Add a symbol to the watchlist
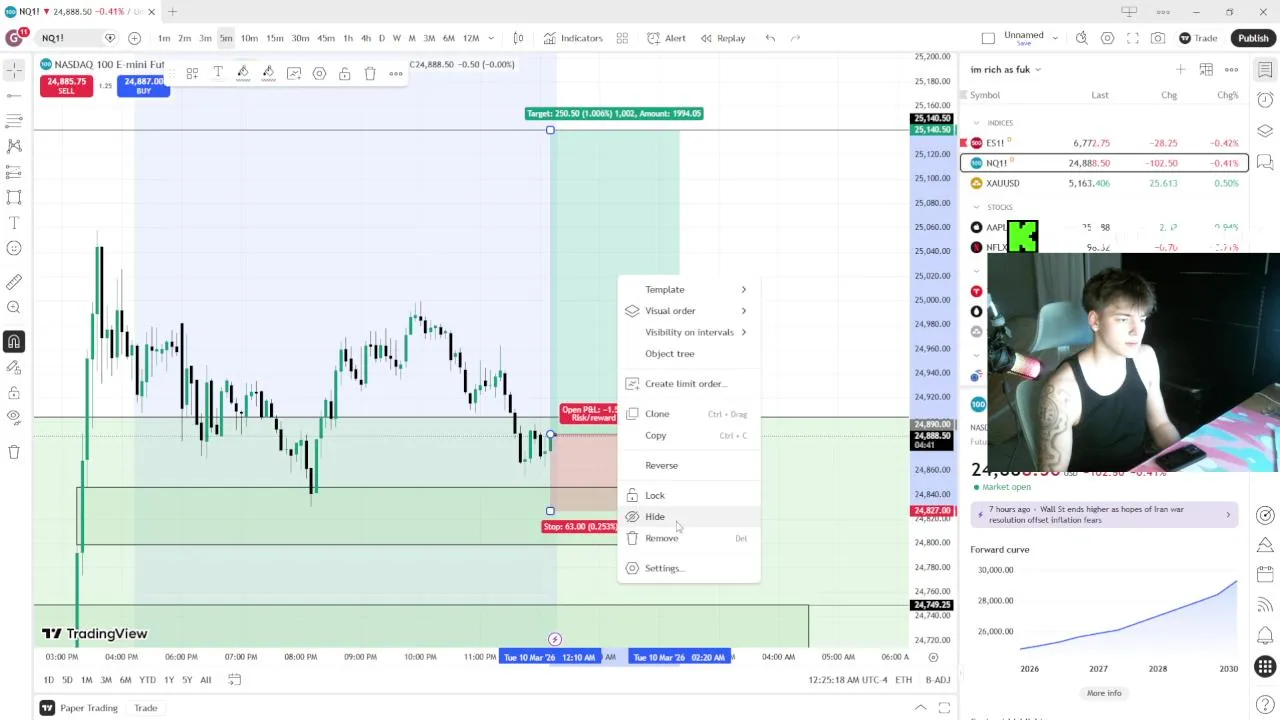 tap(1180, 69)
